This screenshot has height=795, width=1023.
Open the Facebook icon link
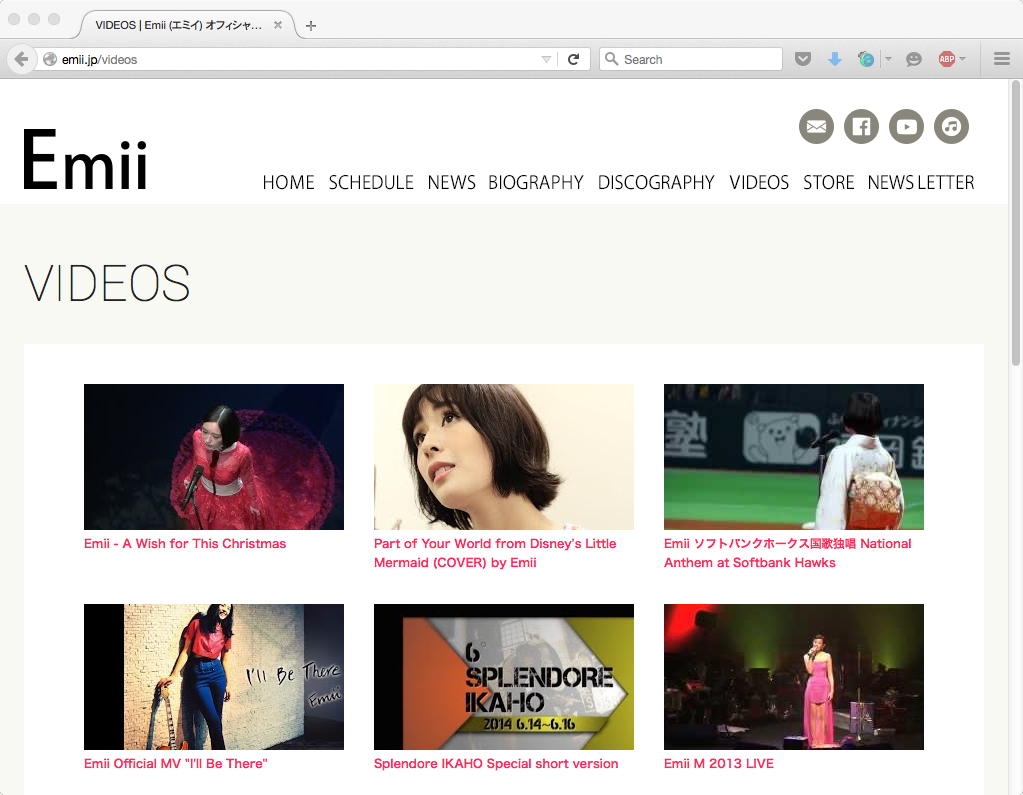861,127
